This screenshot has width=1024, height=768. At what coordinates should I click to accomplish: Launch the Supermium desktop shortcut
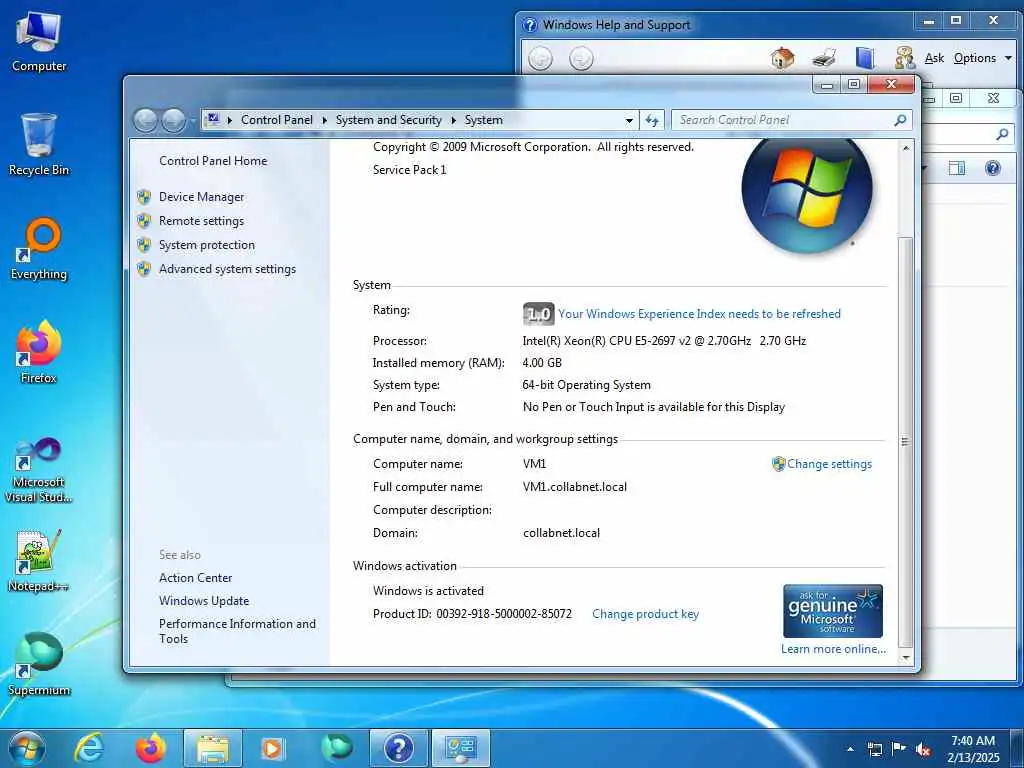(x=39, y=664)
